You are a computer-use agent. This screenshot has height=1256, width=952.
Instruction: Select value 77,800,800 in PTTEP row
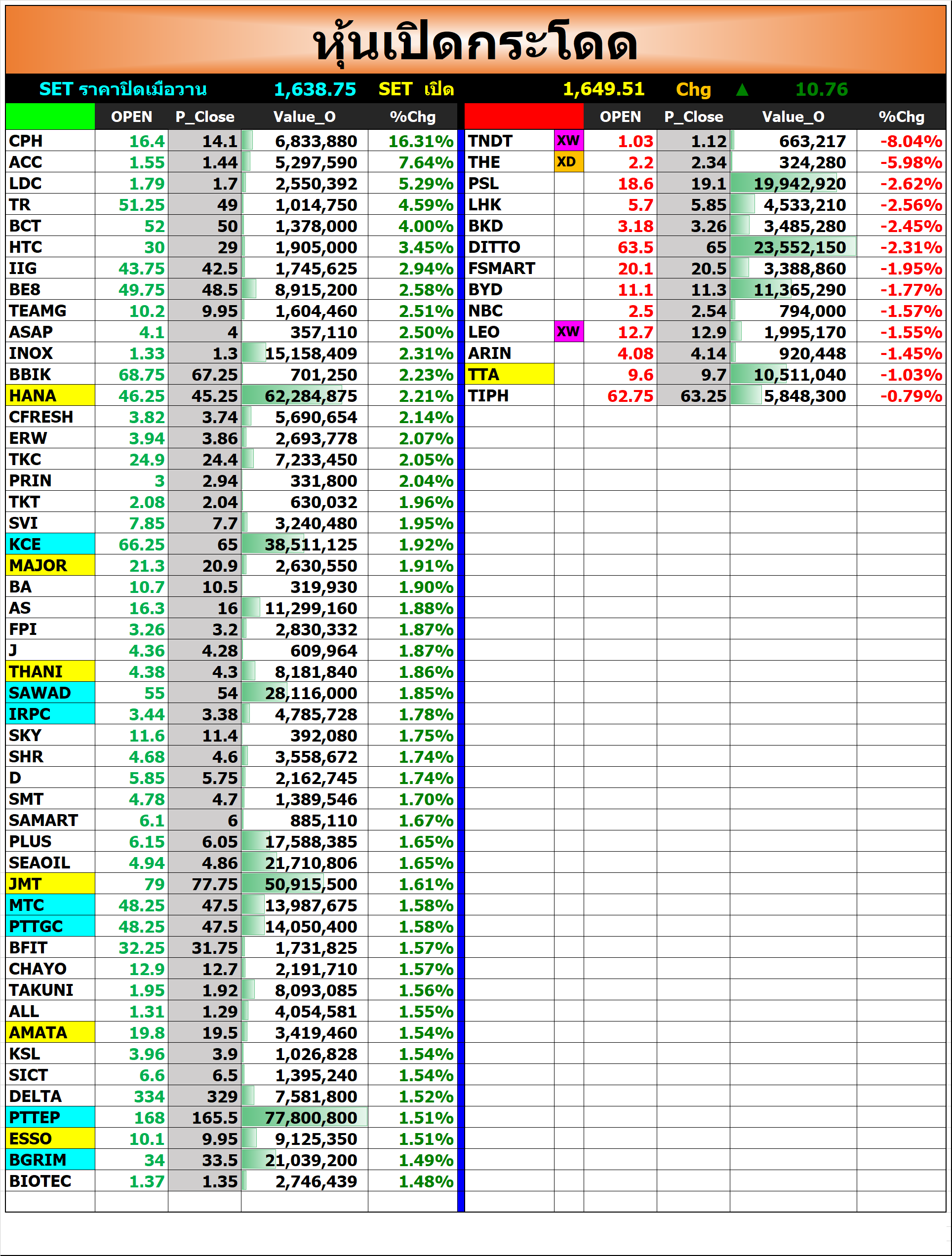click(311, 1117)
